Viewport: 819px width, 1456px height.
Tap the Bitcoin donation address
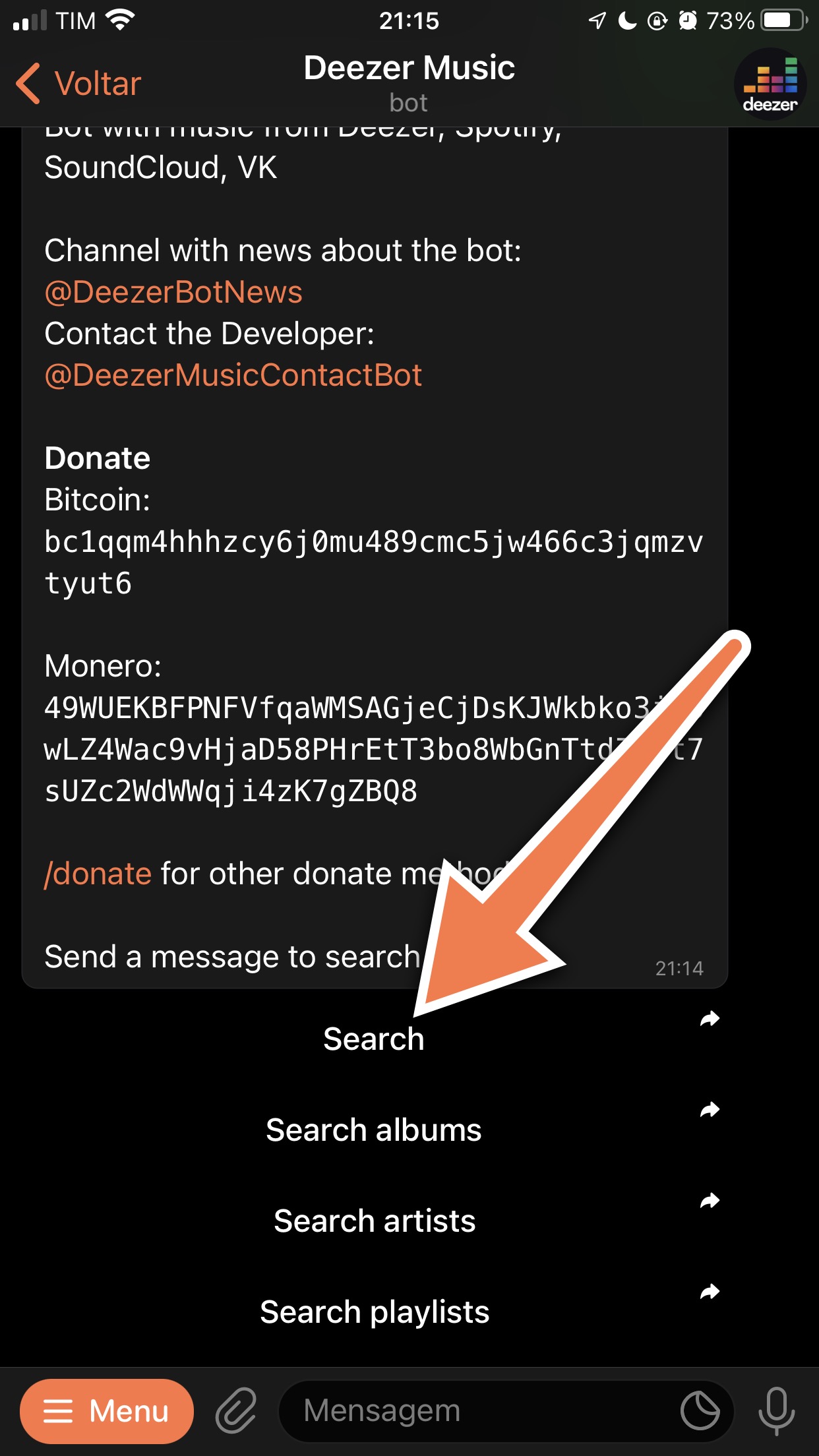pyautogui.click(x=374, y=562)
